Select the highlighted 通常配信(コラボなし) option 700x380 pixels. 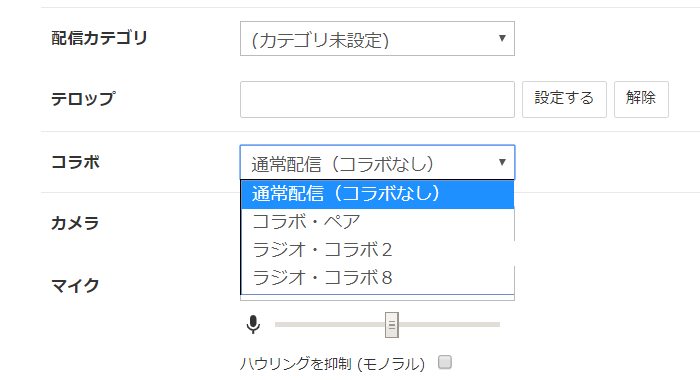pyautogui.click(x=378, y=194)
